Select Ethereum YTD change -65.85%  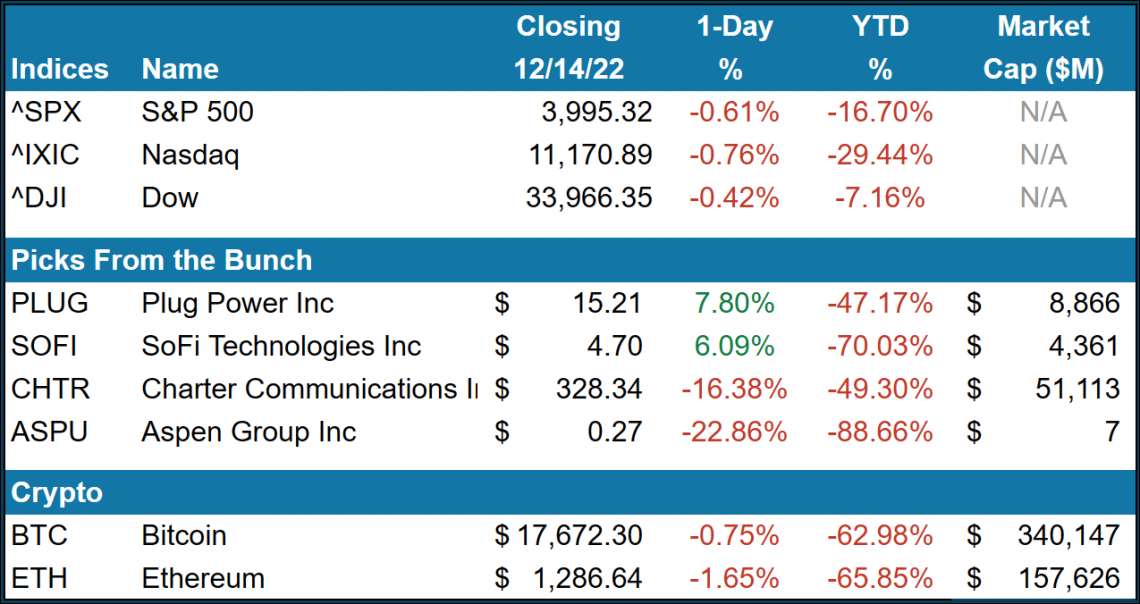pos(880,578)
